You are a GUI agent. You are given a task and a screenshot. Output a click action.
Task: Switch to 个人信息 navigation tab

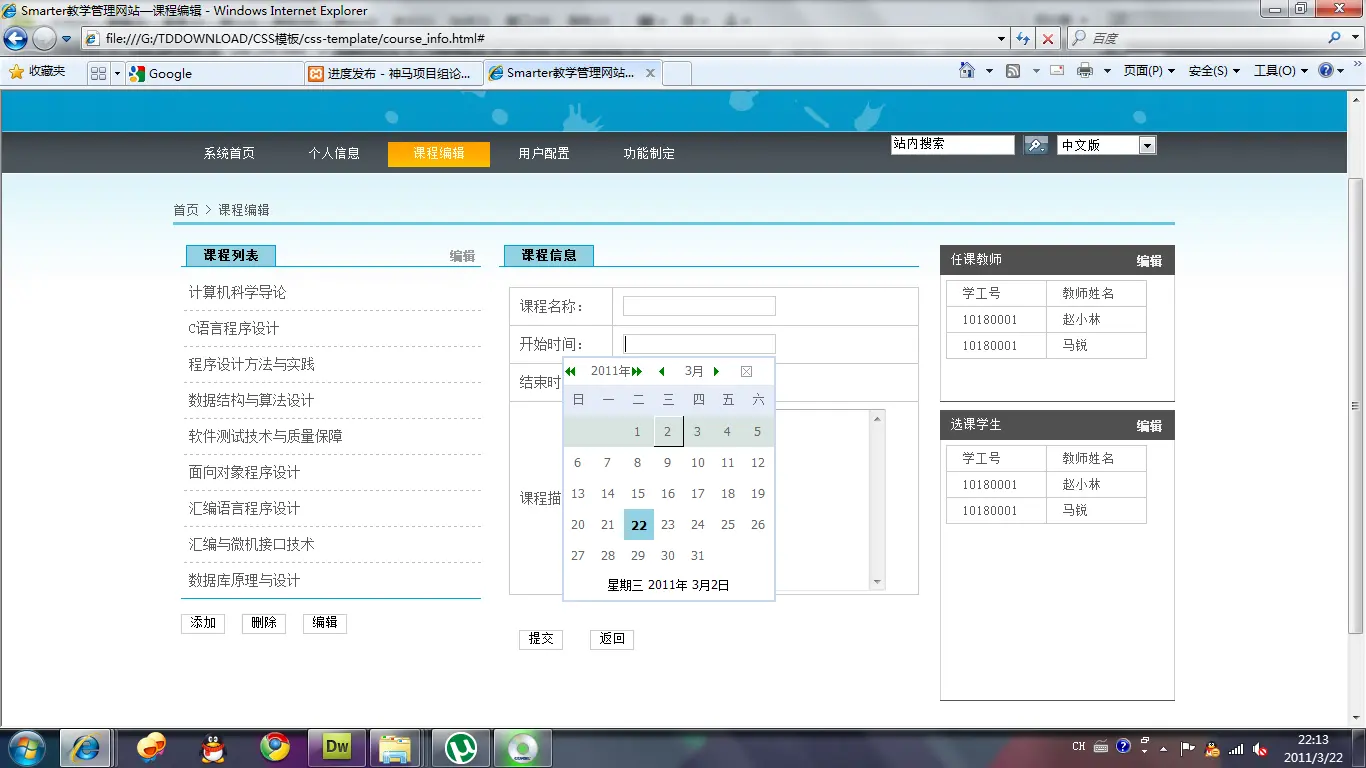(x=334, y=154)
